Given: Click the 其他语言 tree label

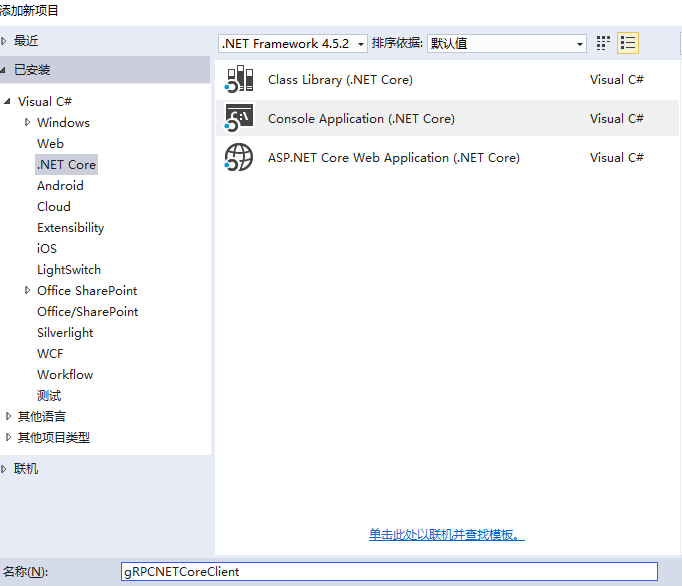Looking at the screenshot, I should 42,416.
